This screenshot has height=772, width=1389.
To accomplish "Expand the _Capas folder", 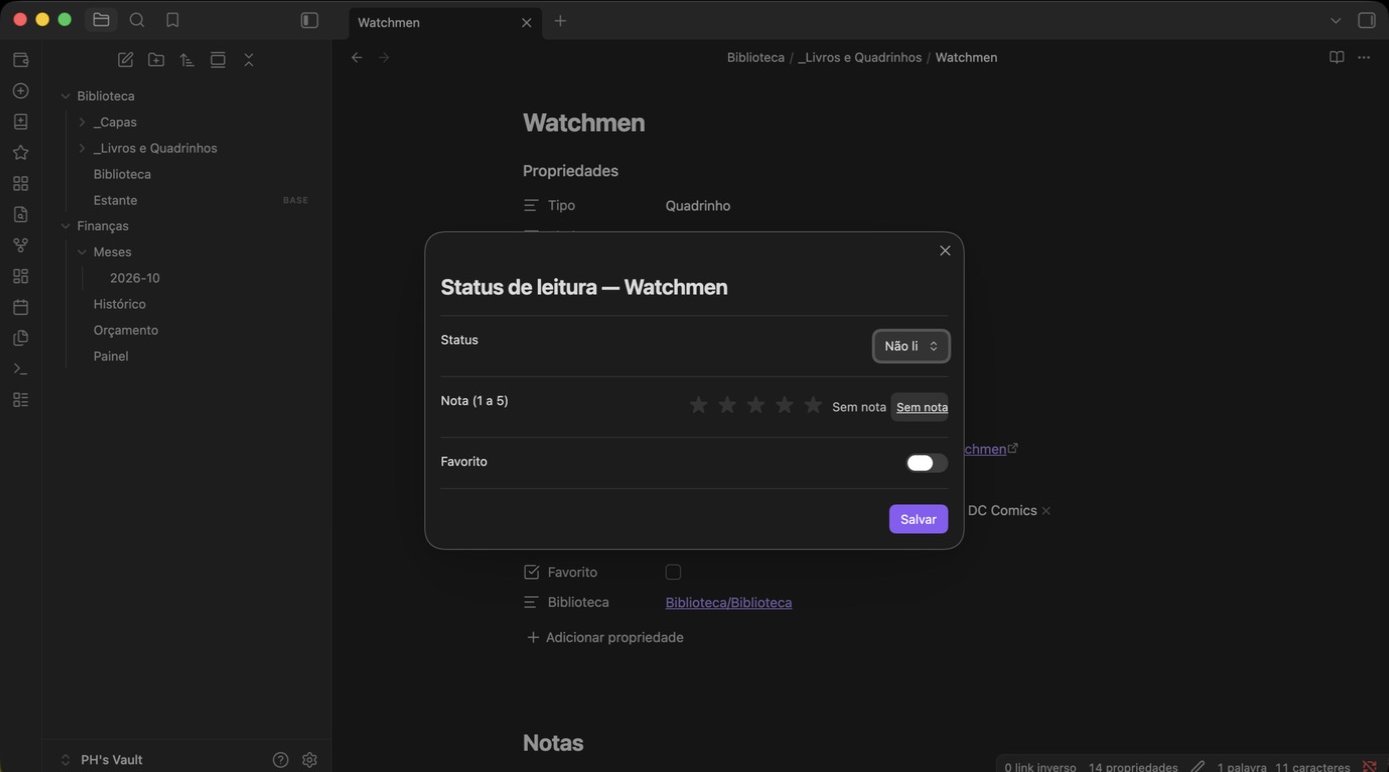I will [82, 122].
